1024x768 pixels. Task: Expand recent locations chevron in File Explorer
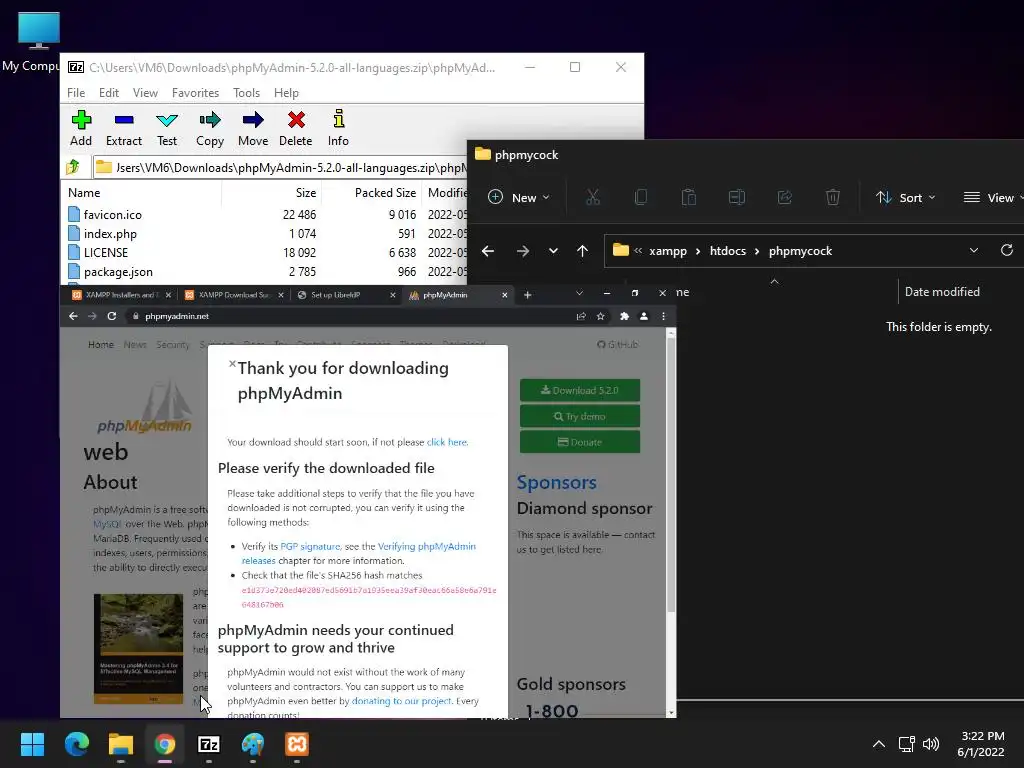(553, 251)
